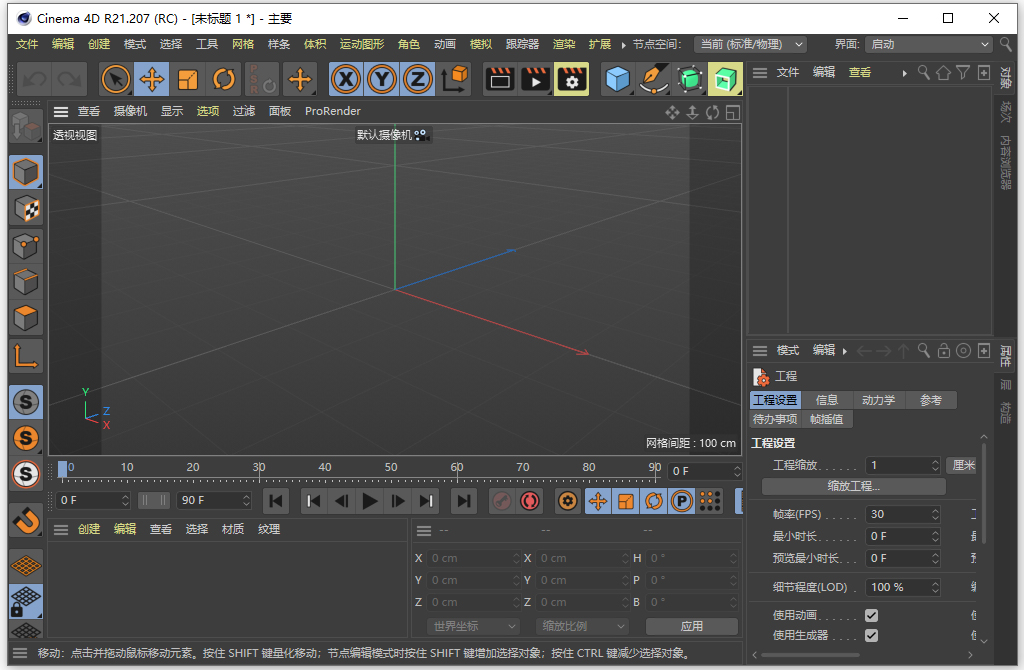
Task: Open the 界面 layout dropdown
Action: (930, 44)
